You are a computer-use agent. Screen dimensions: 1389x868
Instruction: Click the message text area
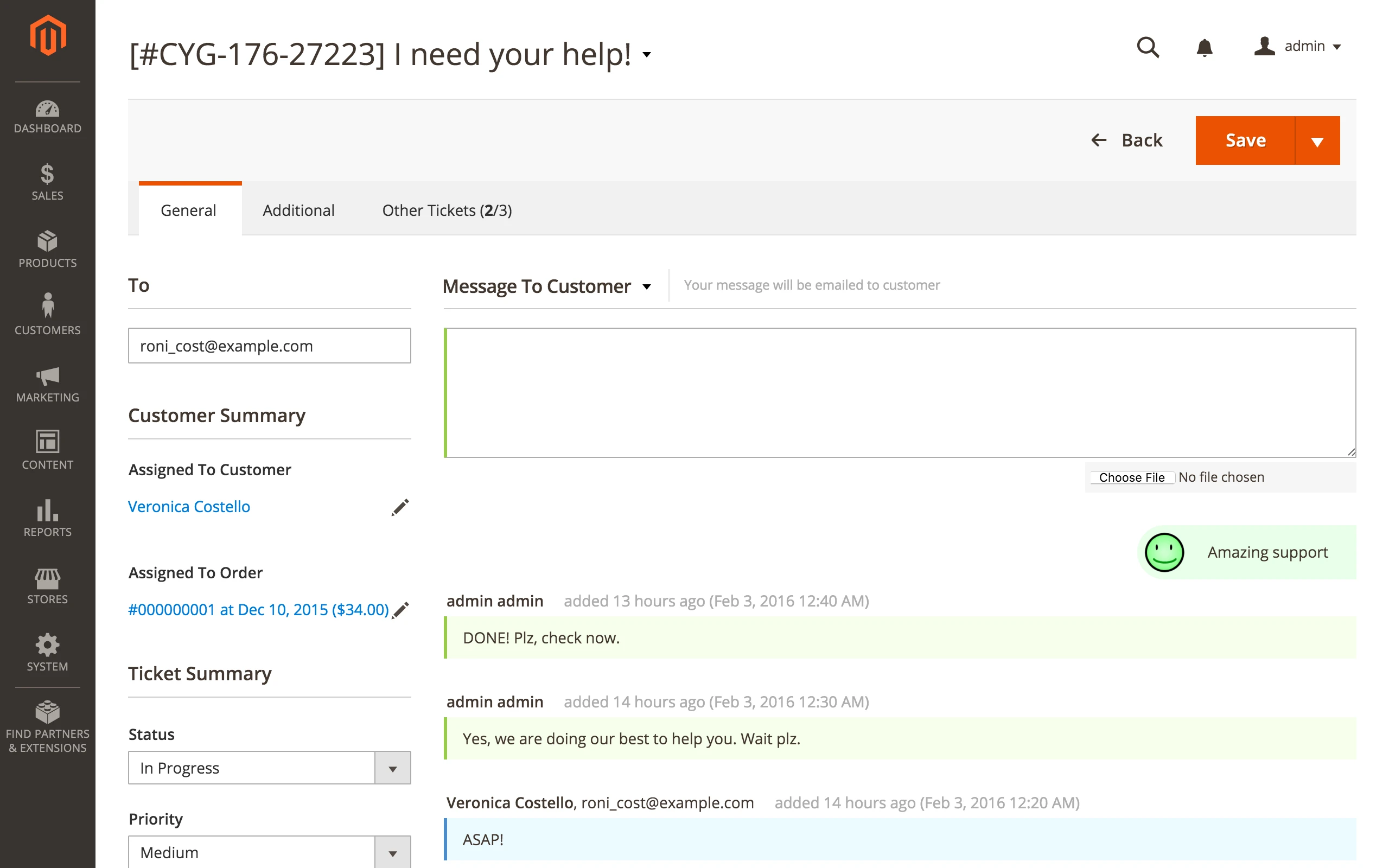point(900,393)
